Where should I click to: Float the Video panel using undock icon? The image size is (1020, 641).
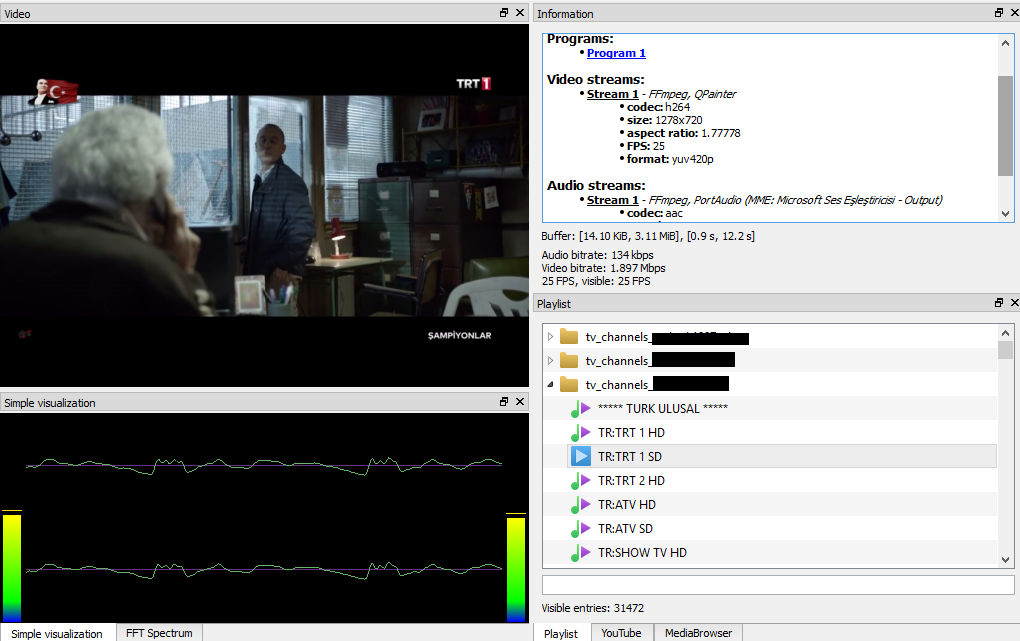503,12
